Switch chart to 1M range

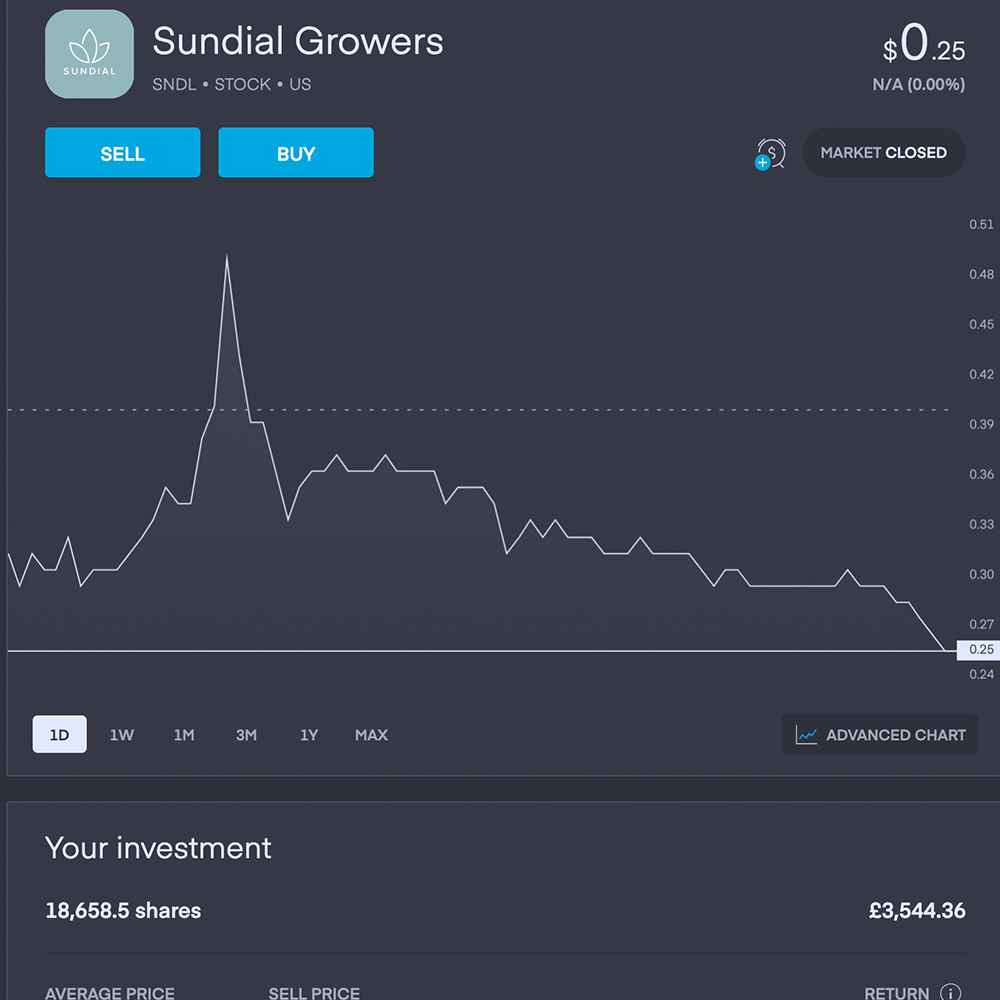tap(184, 735)
